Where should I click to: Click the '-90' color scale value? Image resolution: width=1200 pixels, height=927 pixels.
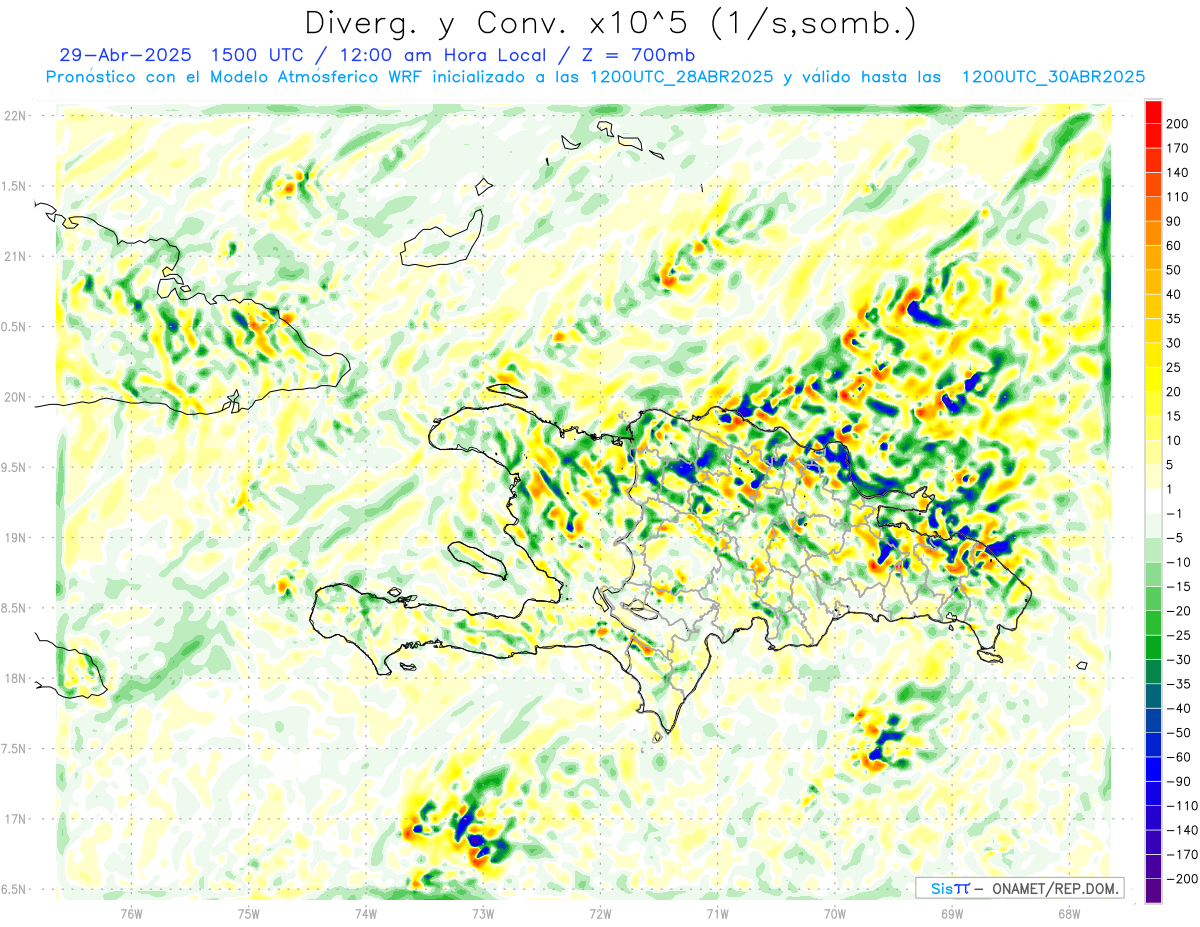(x=1180, y=781)
